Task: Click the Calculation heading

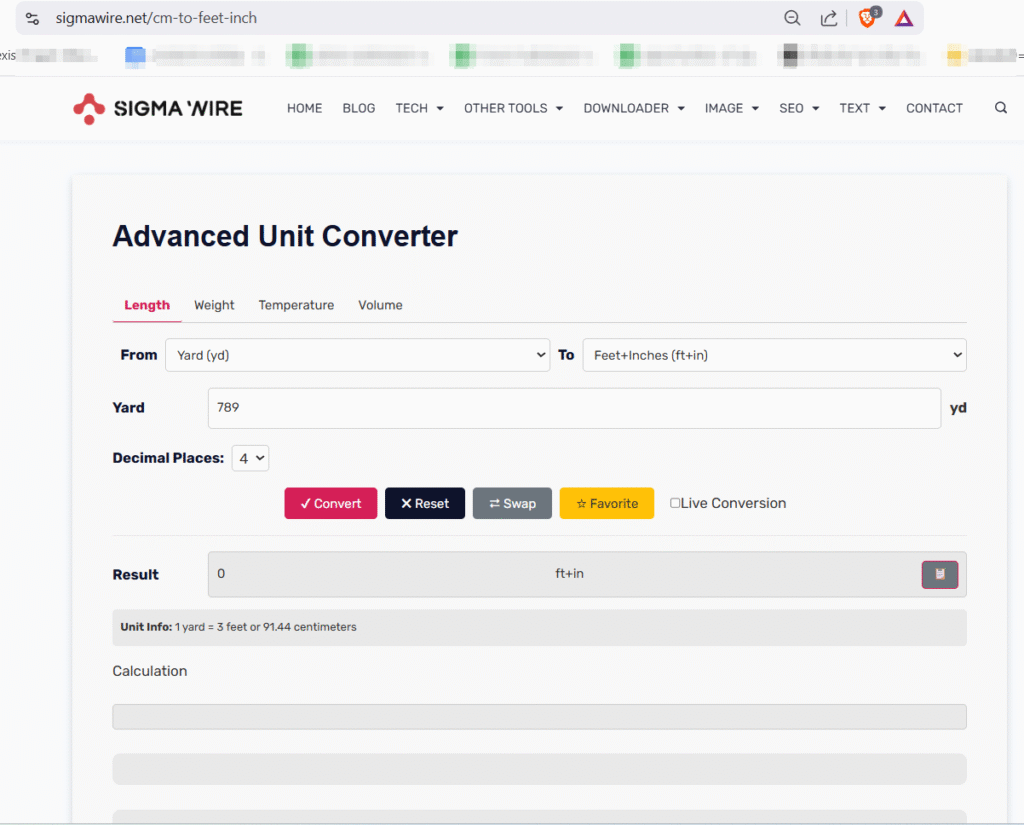Action: [150, 671]
